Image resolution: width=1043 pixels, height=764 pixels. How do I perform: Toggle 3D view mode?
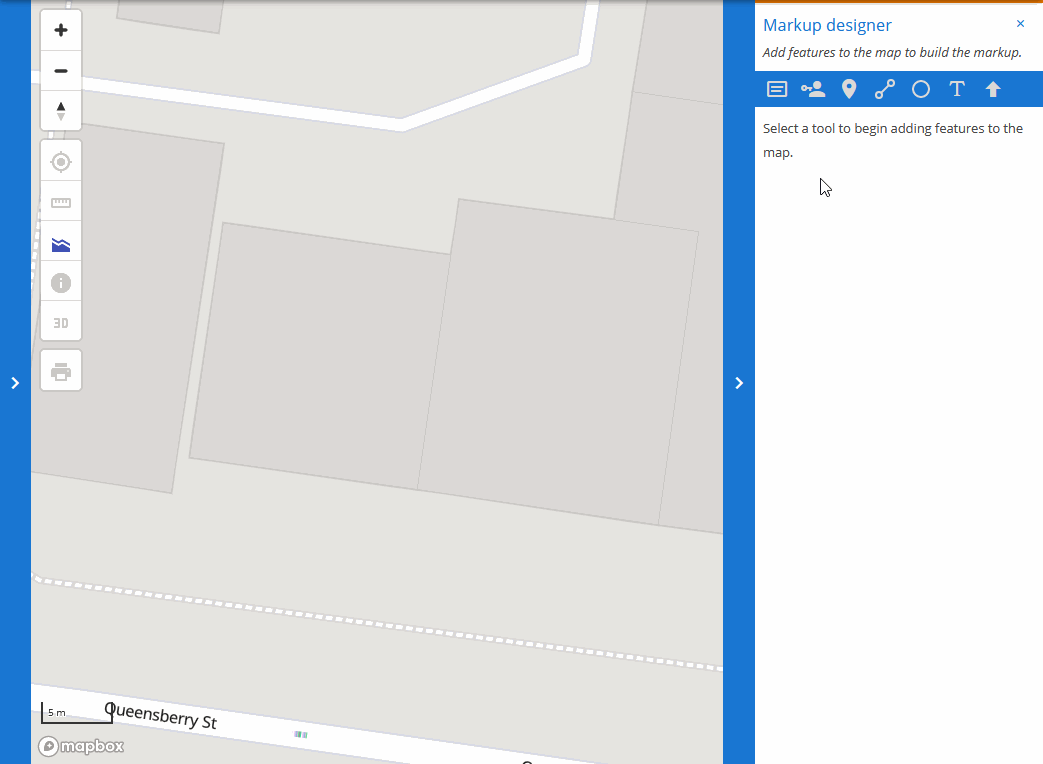point(60,321)
